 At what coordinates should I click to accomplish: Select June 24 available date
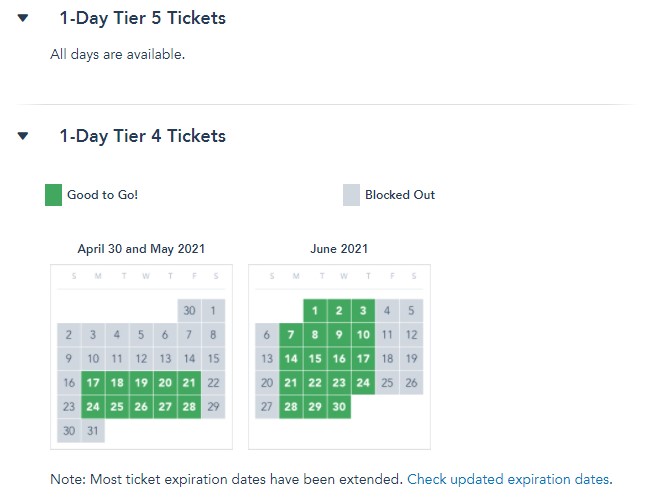[x=363, y=383]
